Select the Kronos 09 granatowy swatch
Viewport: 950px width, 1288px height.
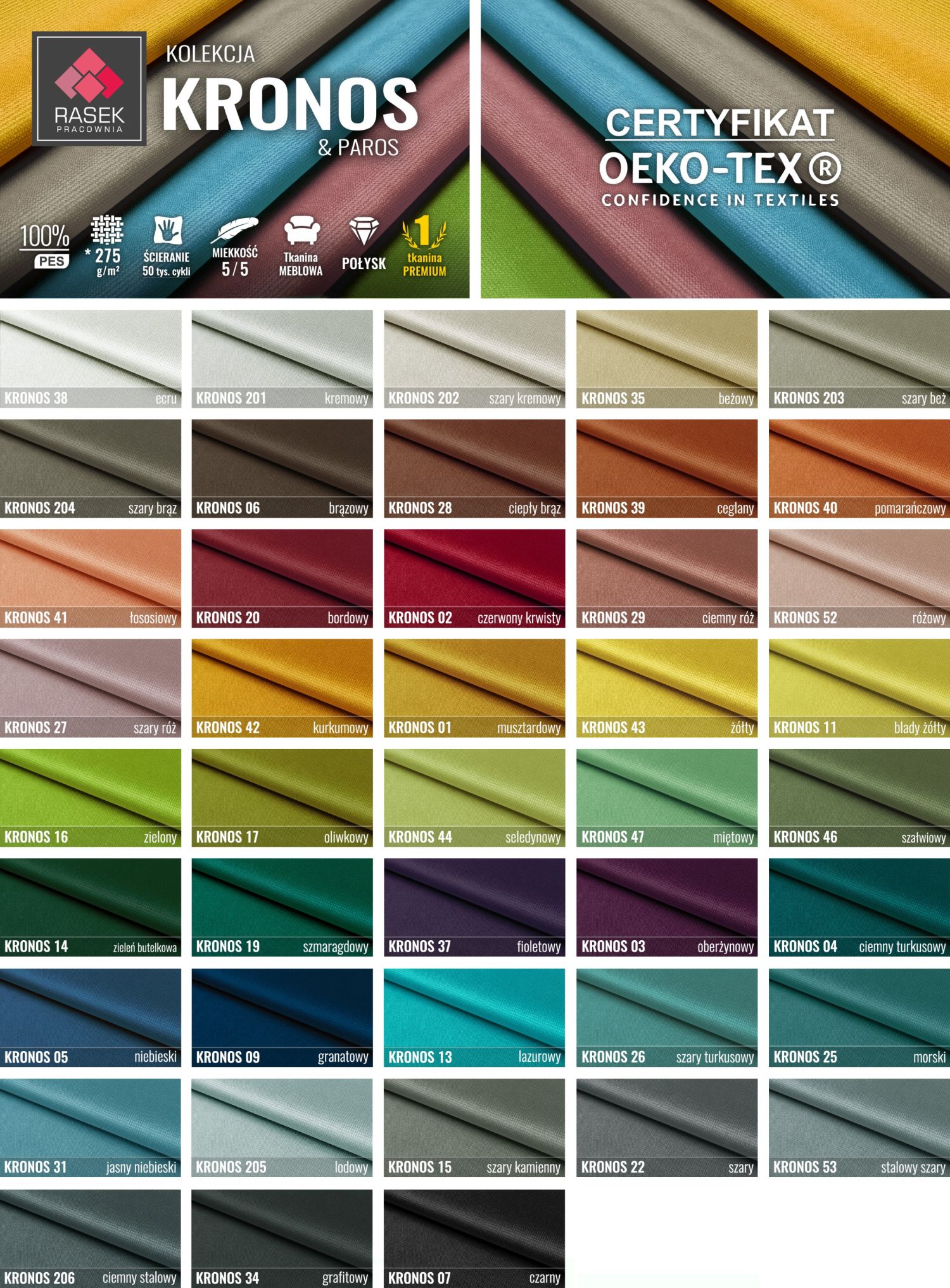(282, 1017)
